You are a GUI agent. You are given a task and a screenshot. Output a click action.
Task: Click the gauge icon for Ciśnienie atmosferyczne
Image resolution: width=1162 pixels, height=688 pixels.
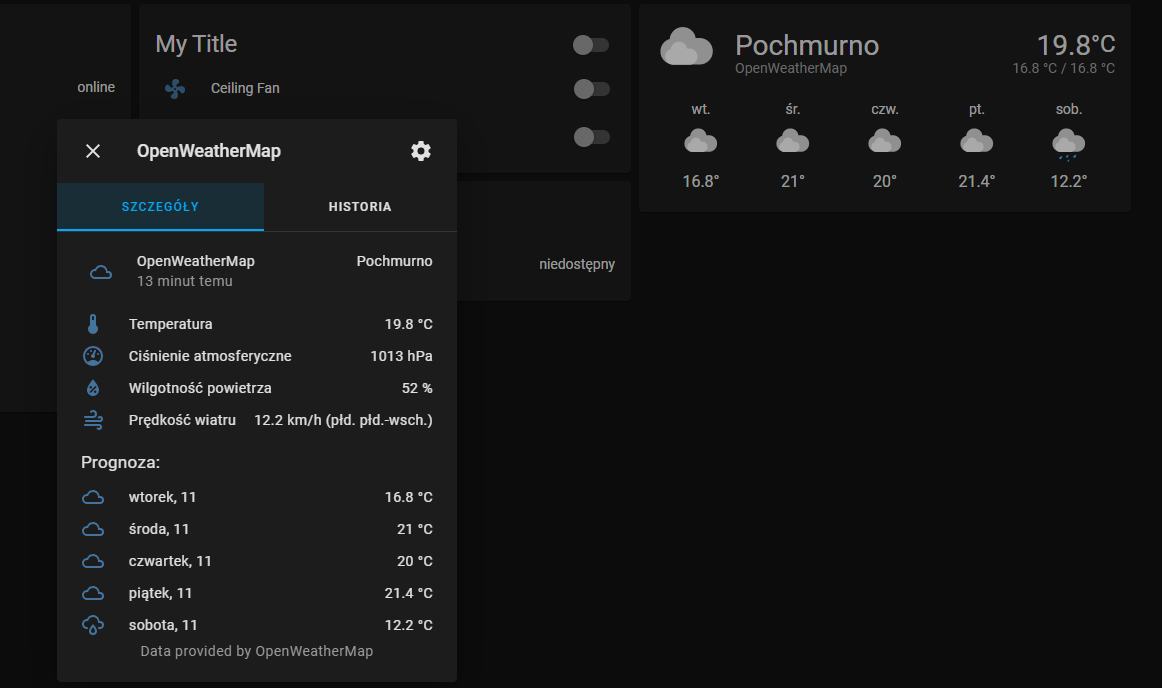click(x=93, y=356)
